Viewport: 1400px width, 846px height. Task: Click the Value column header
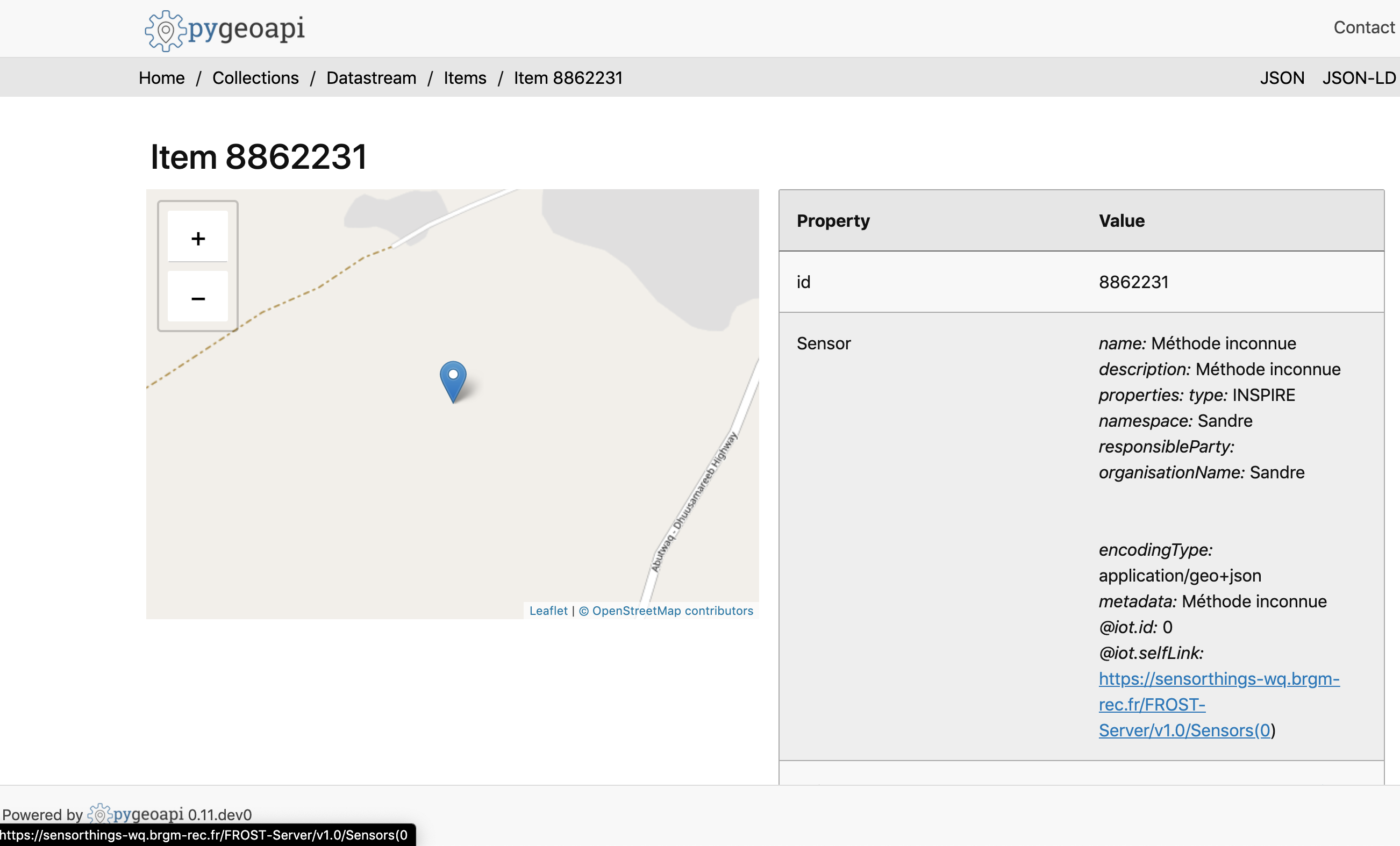pos(1122,220)
